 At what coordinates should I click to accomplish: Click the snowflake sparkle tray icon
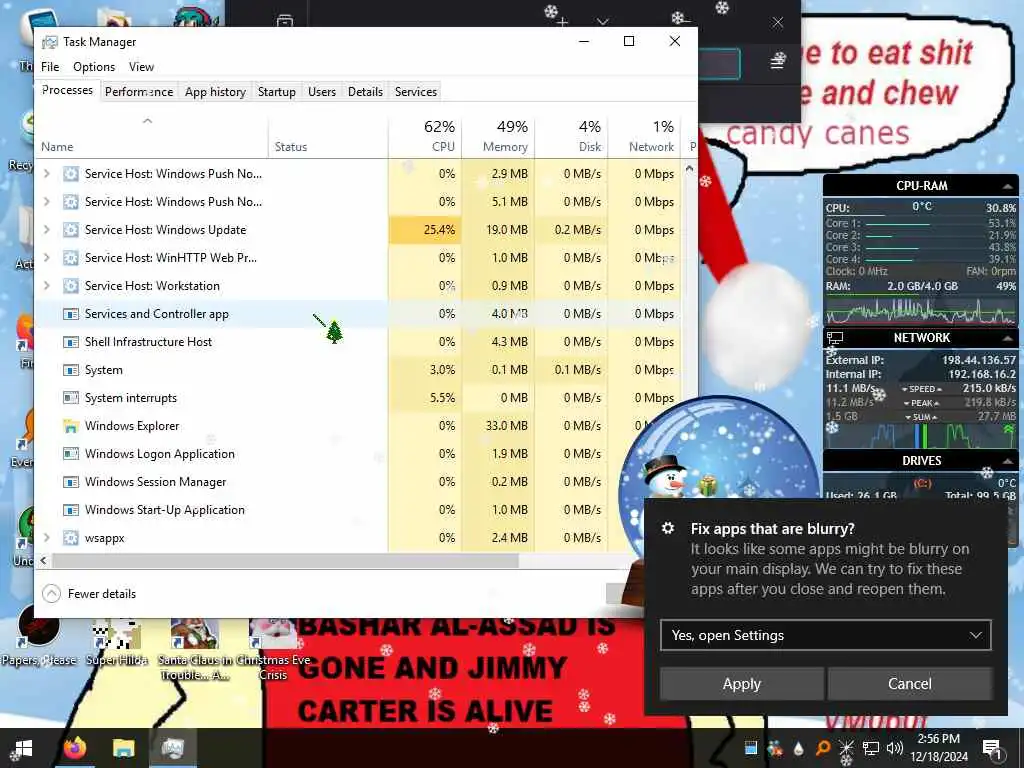pyautogui.click(x=846, y=748)
